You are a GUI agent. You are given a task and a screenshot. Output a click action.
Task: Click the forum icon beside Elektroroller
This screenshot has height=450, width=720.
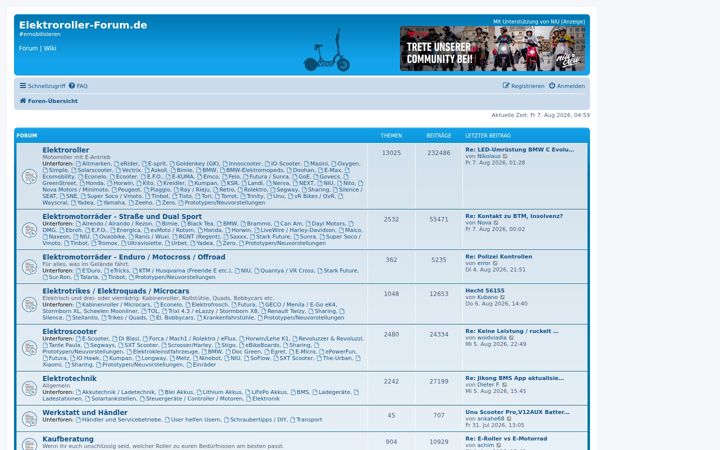pos(29,176)
